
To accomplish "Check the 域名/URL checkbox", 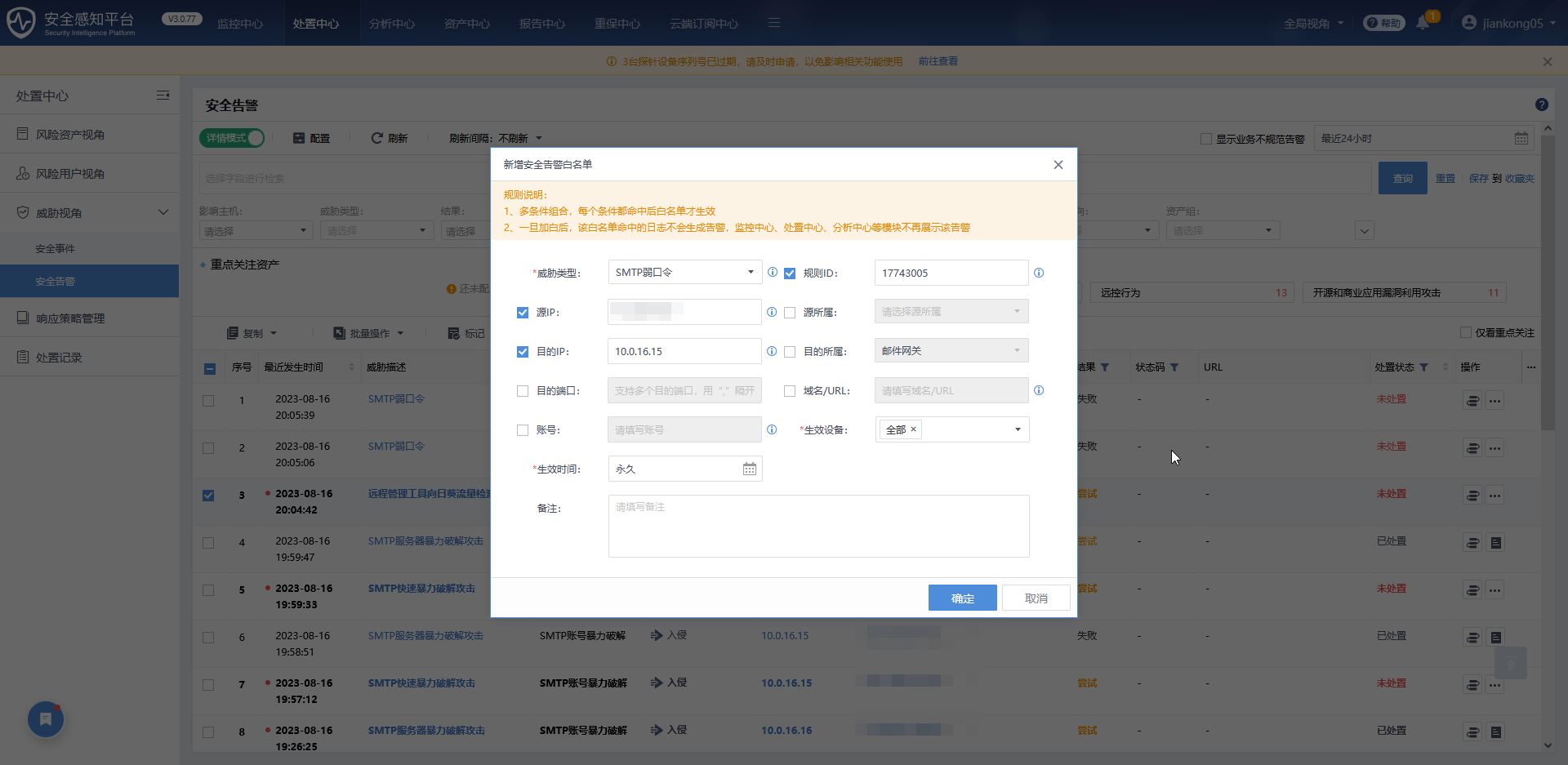I will [x=790, y=391].
